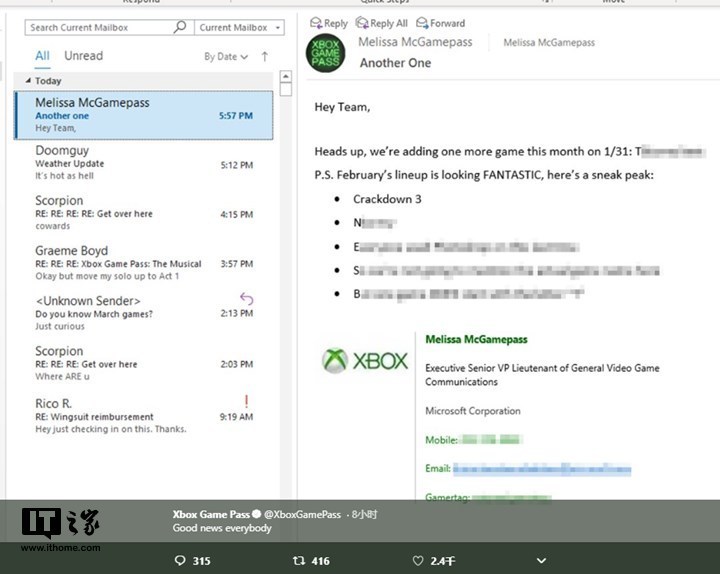Open Scorpion's 2:03 PM email

(x=144, y=364)
